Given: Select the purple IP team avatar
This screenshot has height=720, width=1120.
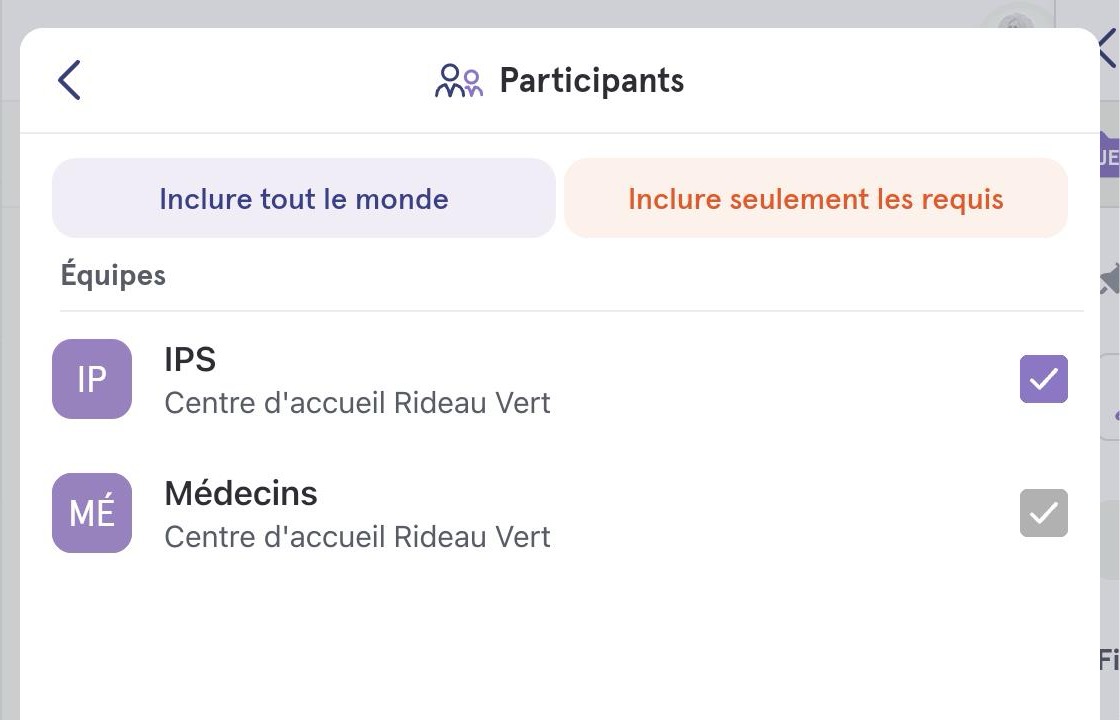Looking at the screenshot, I should [x=92, y=379].
